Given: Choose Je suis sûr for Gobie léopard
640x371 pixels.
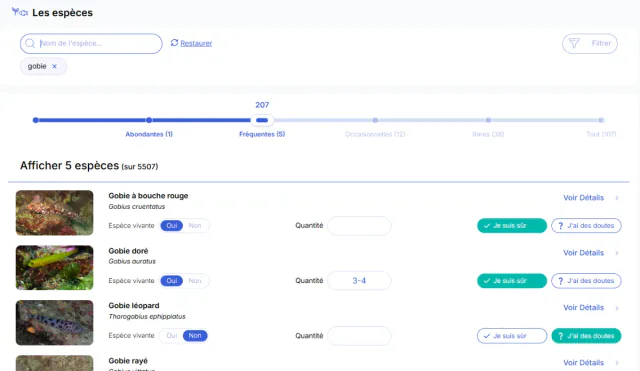Looking at the screenshot, I should tap(512, 336).
